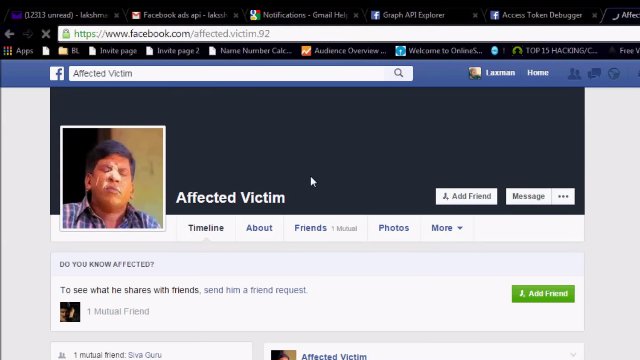This screenshot has width=640, height=360.
Task: Open the Invite page bookmark
Action: 113,51
